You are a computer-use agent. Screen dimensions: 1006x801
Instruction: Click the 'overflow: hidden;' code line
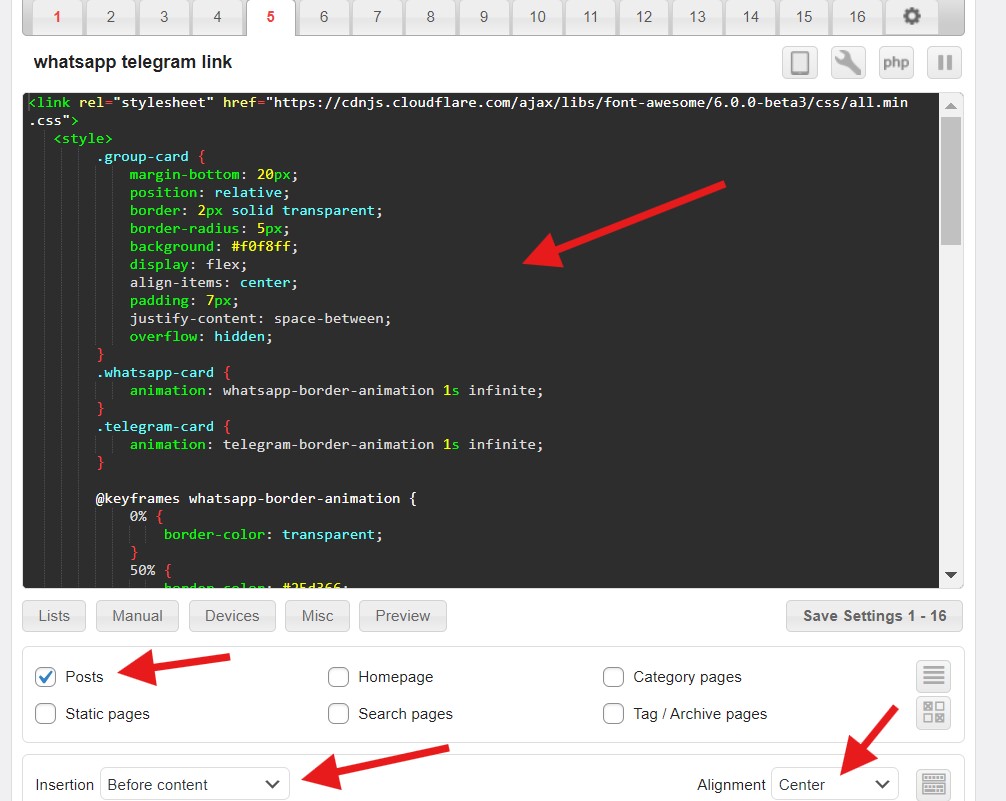click(x=201, y=336)
